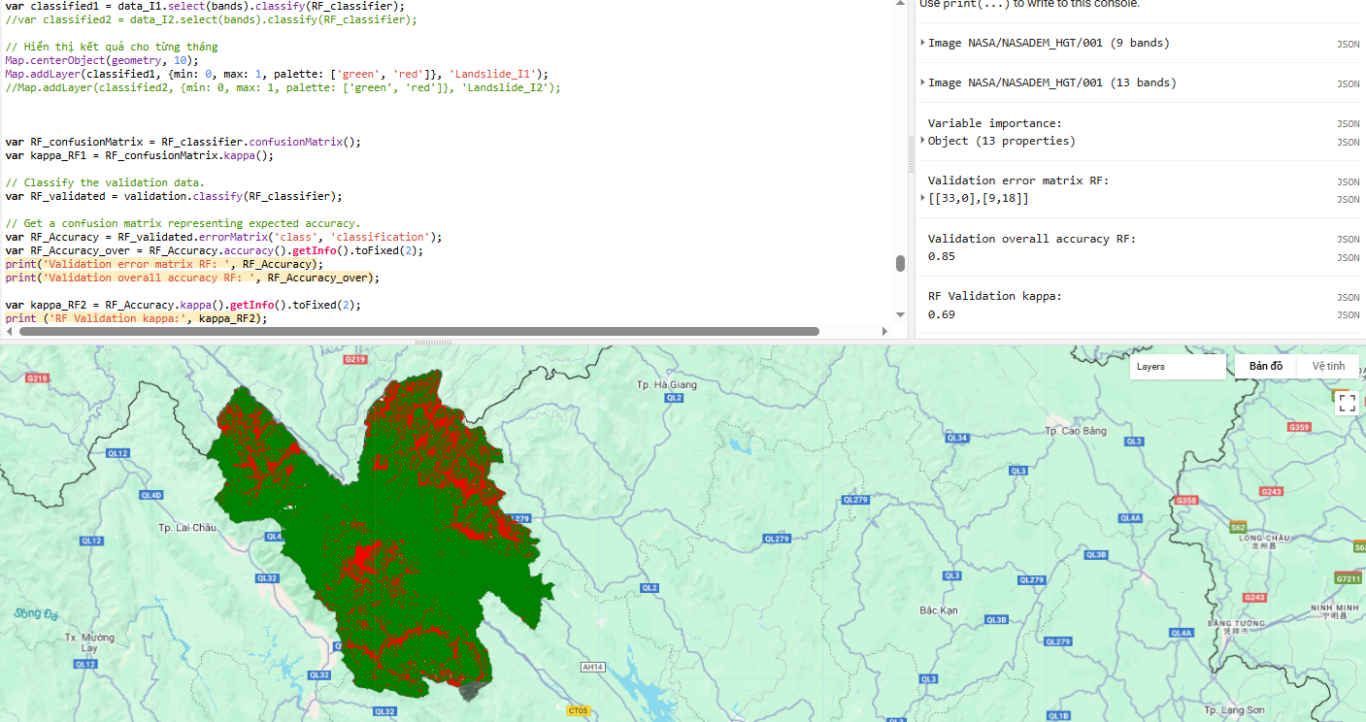Expand the 13 bands NASADEM image entry

point(922,83)
